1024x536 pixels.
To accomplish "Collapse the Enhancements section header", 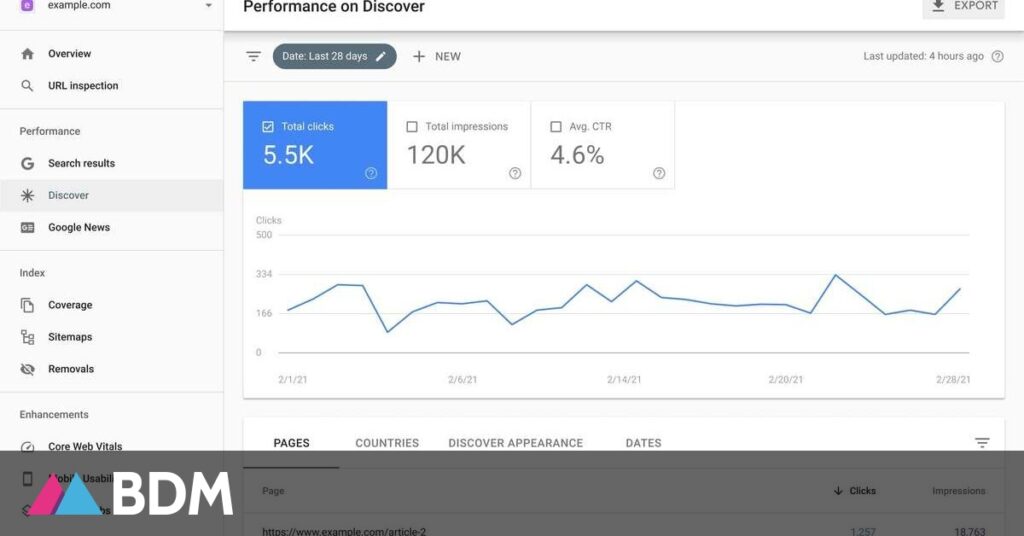I will [x=54, y=415].
